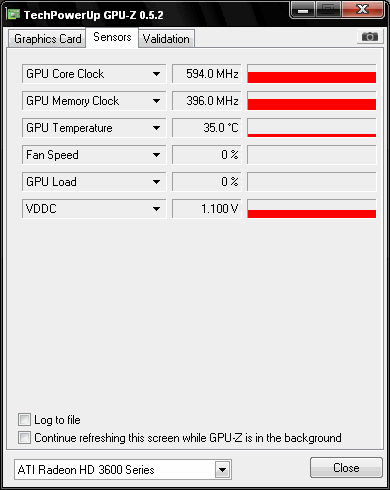Click the Close button

pos(346,468)
